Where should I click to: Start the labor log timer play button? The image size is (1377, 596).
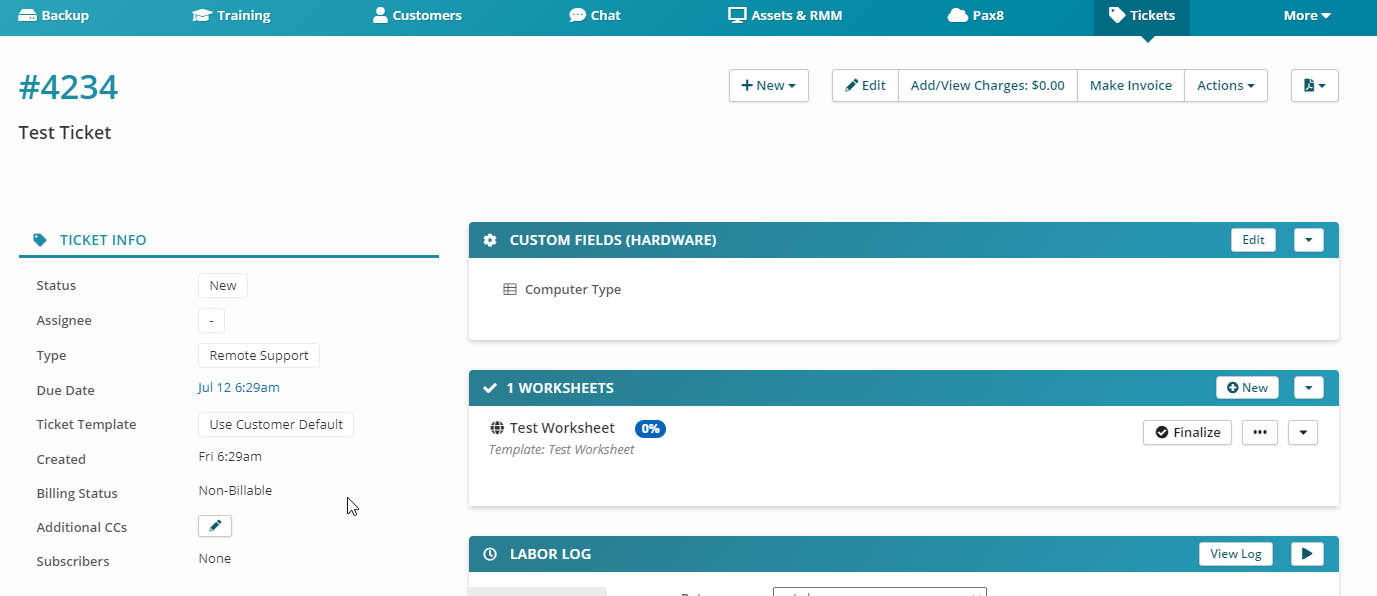pos(1307,554)
